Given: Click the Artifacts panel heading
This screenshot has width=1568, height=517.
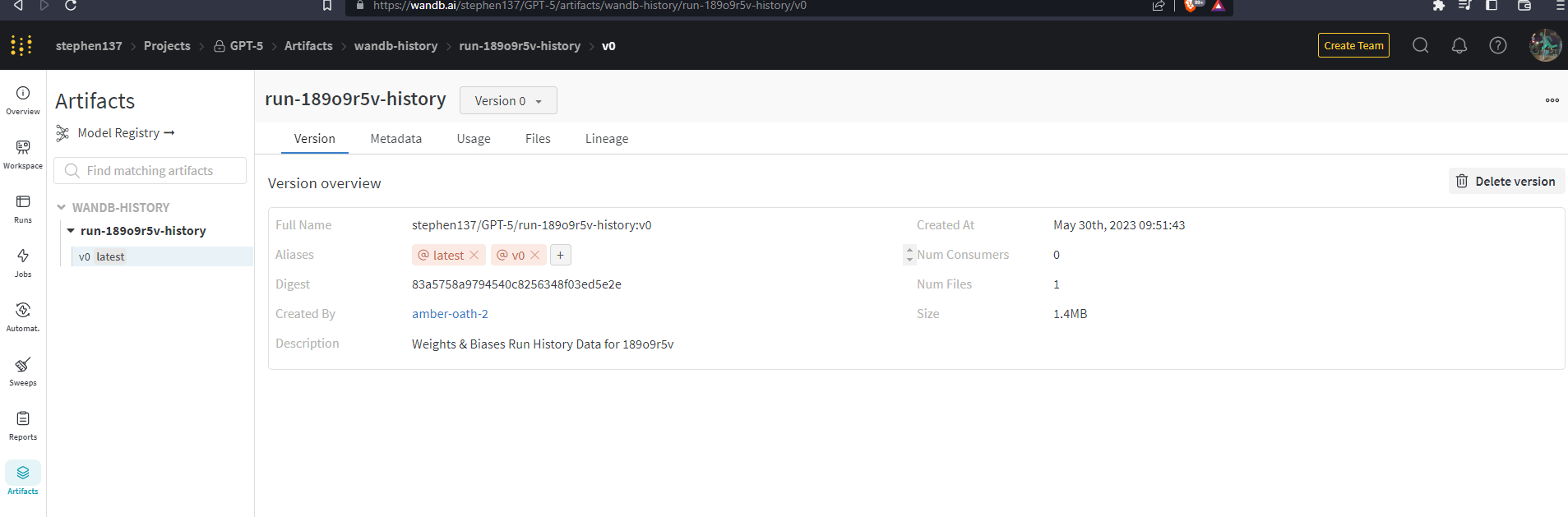Looking at the screenshot, I should [95, 101].
